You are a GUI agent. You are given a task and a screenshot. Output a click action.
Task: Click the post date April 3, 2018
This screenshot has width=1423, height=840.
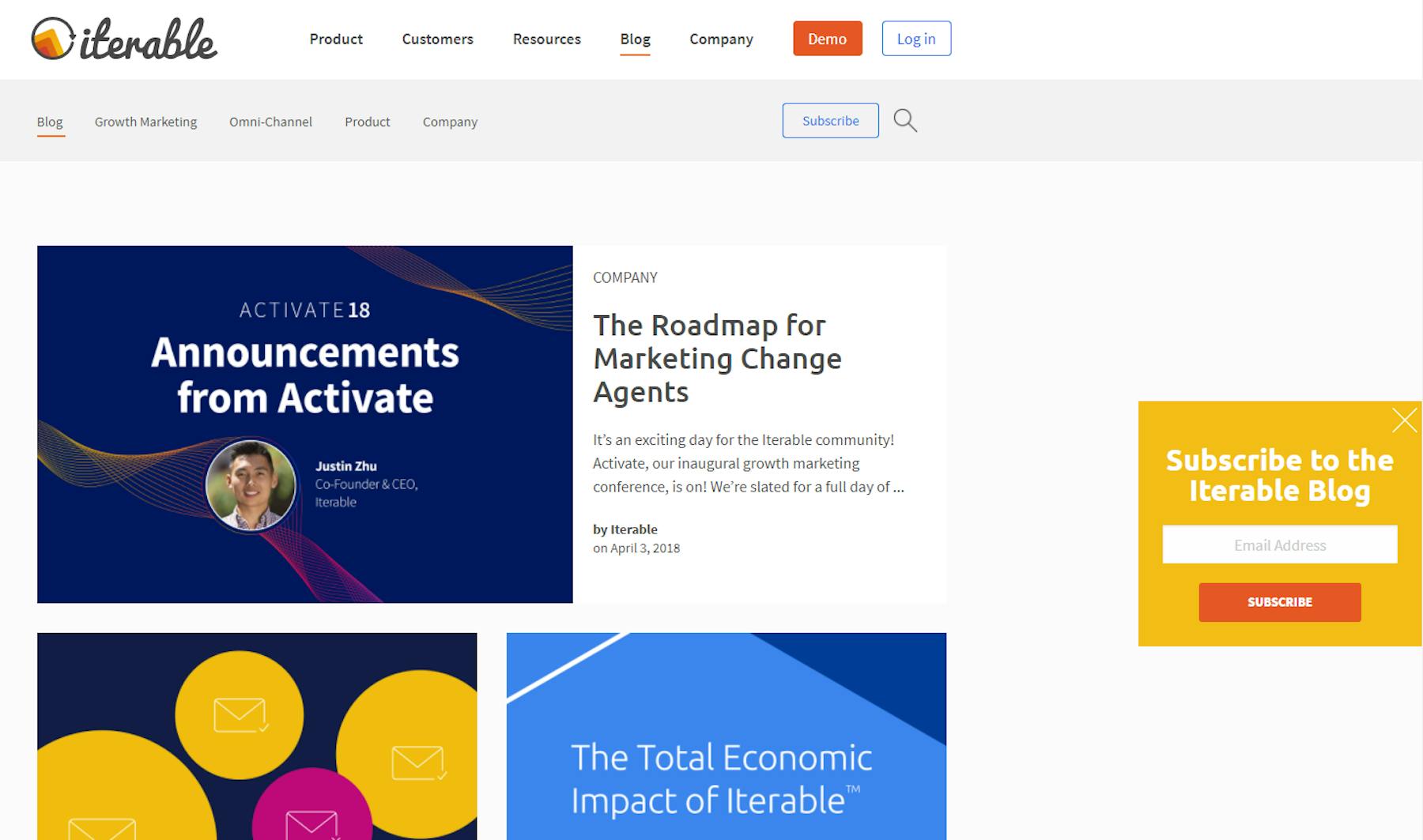(645, 548)
